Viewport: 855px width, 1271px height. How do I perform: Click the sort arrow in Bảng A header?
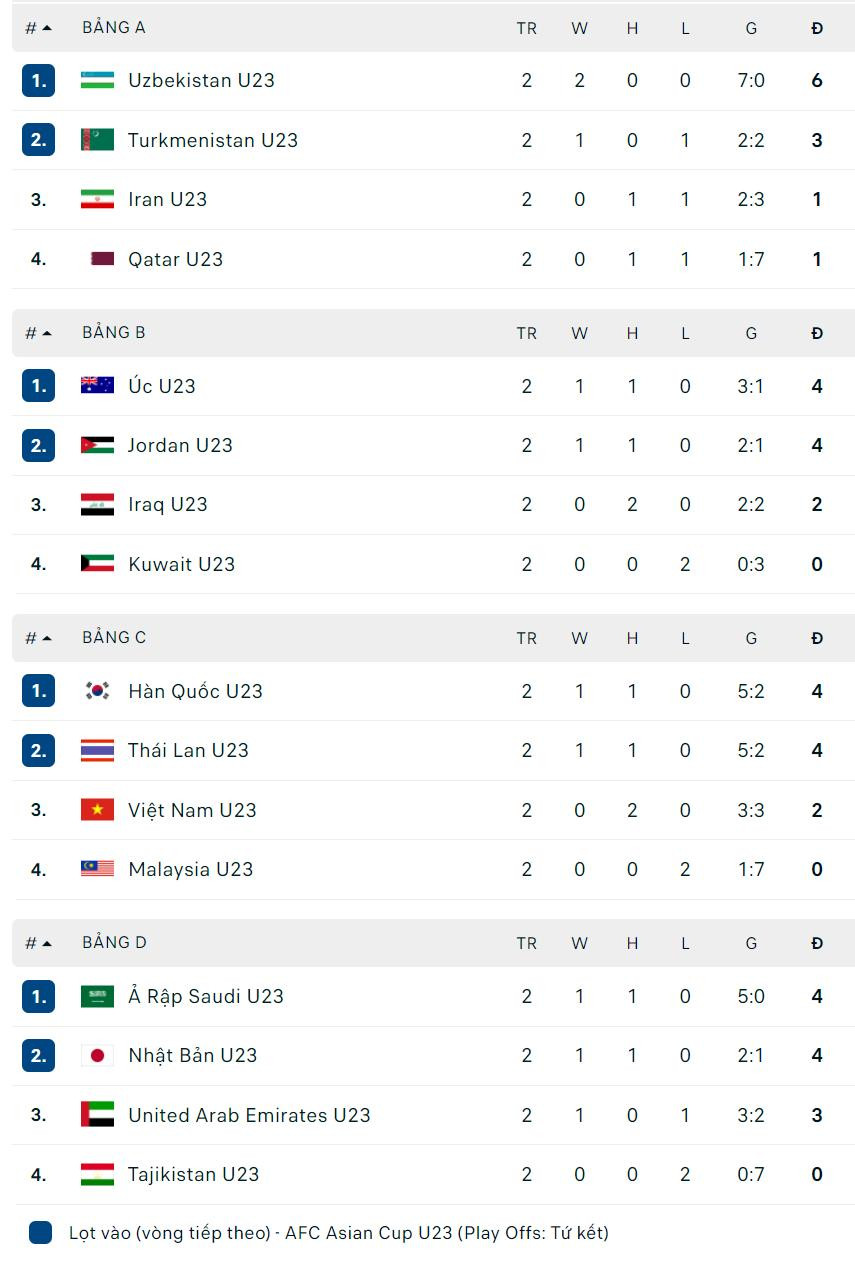click(x=48, y=27)
